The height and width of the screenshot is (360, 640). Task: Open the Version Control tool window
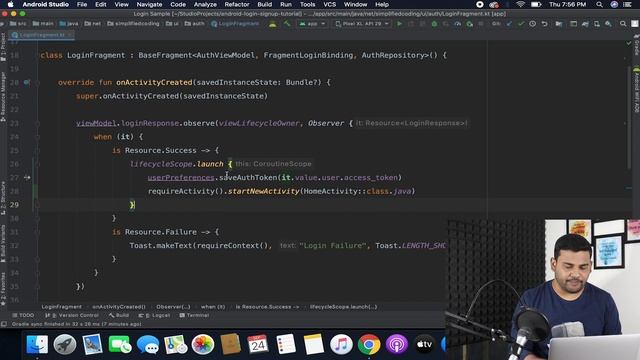pyautogui.click(x=72, y=316)
